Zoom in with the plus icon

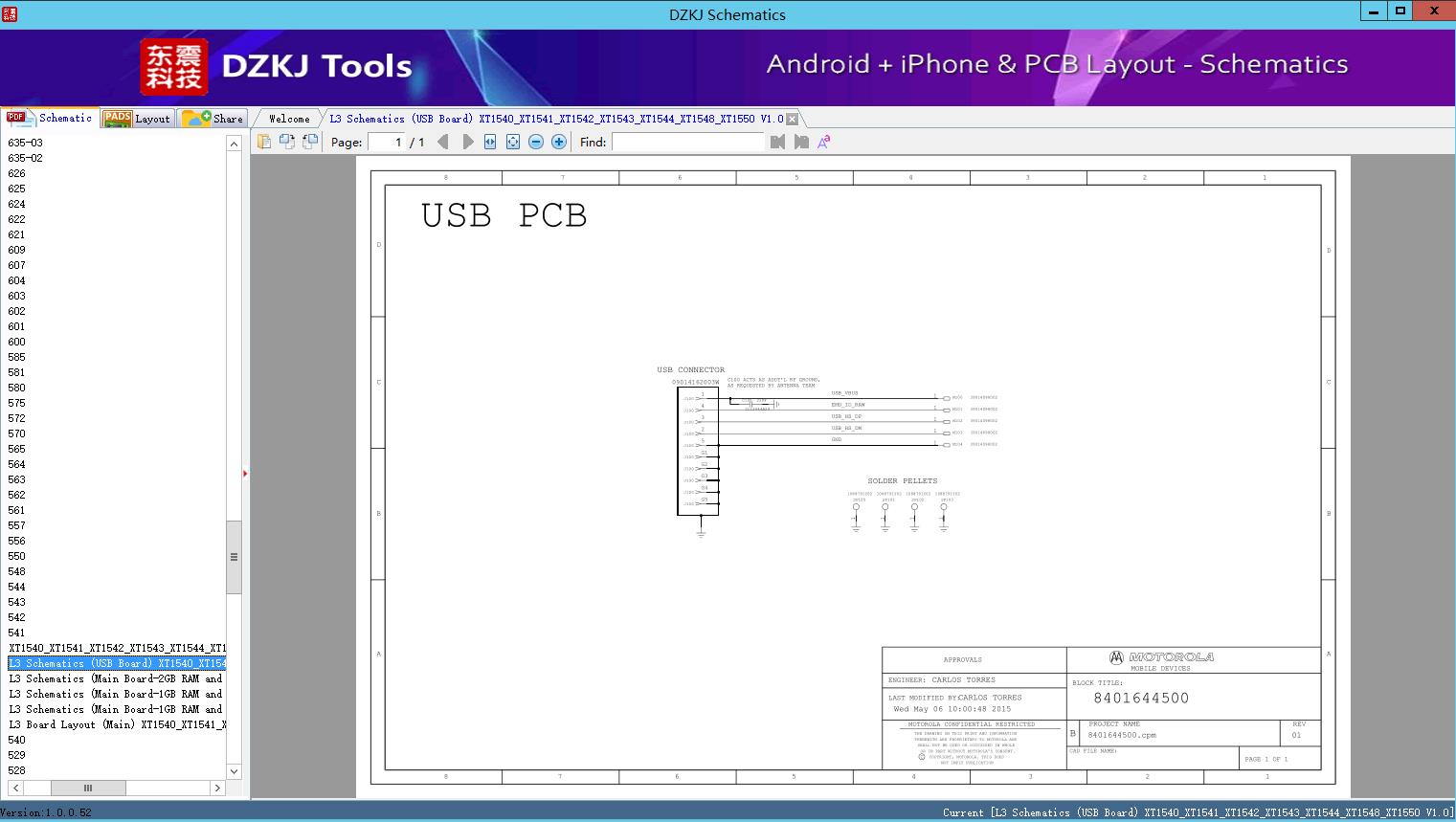pyautogui.click(x=559, y=142)
